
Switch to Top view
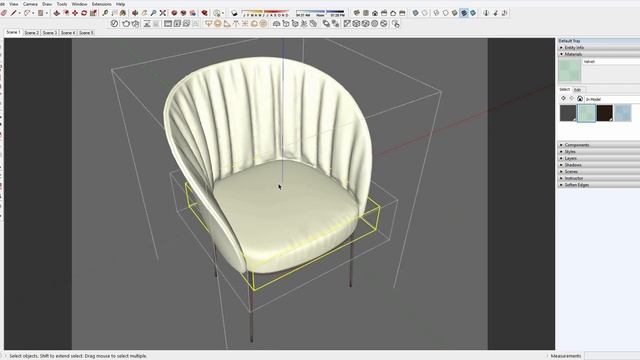(366, 13)
